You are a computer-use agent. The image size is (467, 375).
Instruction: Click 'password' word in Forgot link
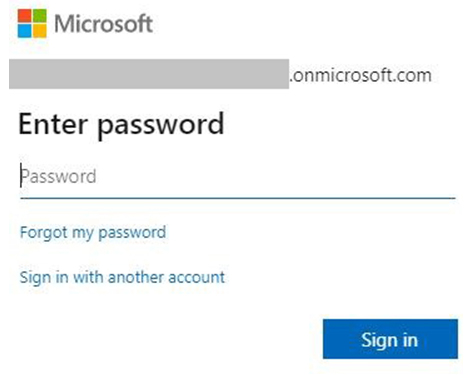click(x=132, y=233)
